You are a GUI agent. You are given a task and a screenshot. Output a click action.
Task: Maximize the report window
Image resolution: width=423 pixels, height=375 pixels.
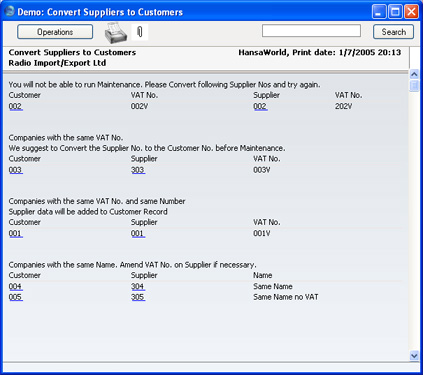coord(395,12)
